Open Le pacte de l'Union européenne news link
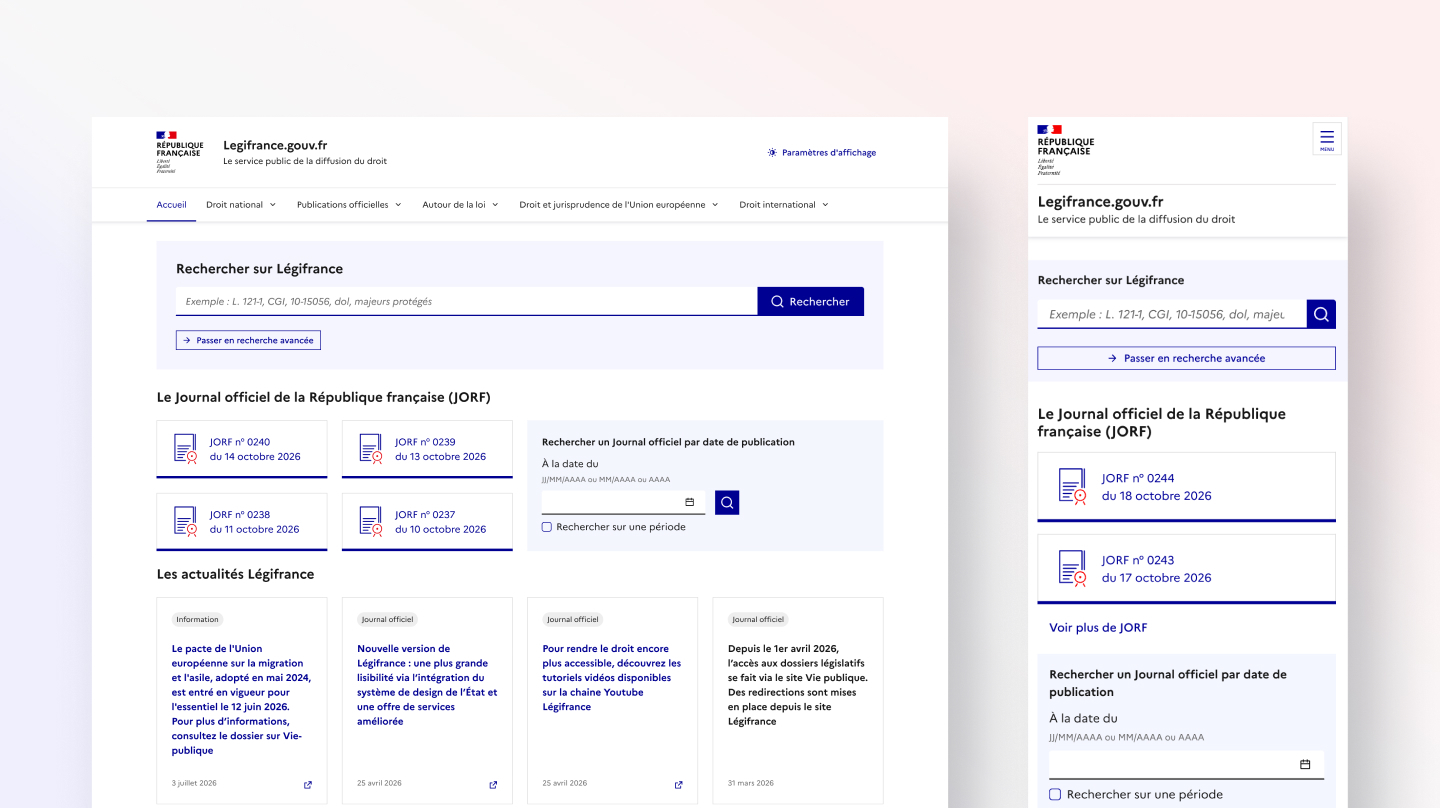The height and width of the screenshot is (808, 1440). (x=241, y=699)
